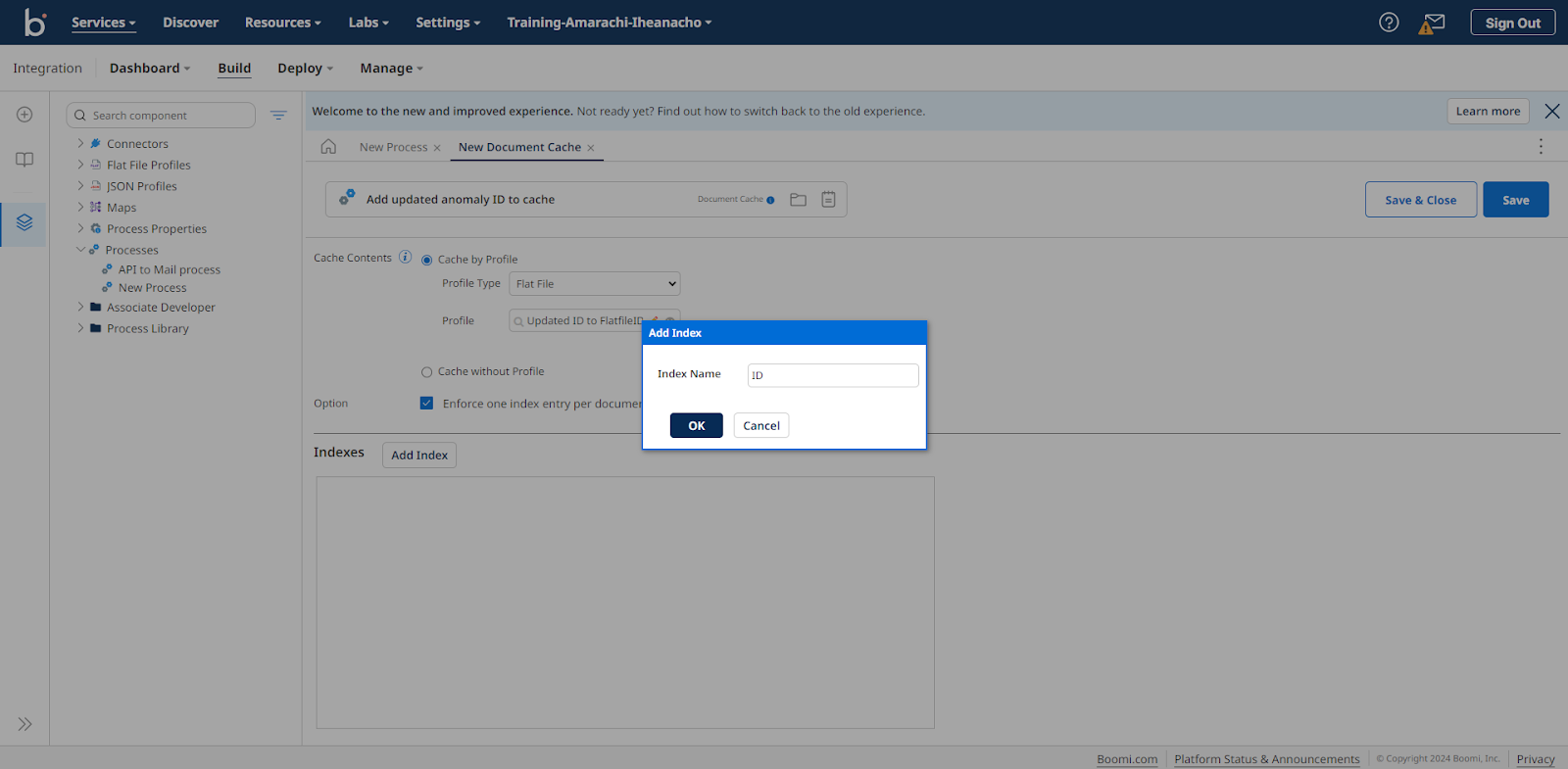
Task: Open Platform Status & Announcements link
Action: 1267,759
